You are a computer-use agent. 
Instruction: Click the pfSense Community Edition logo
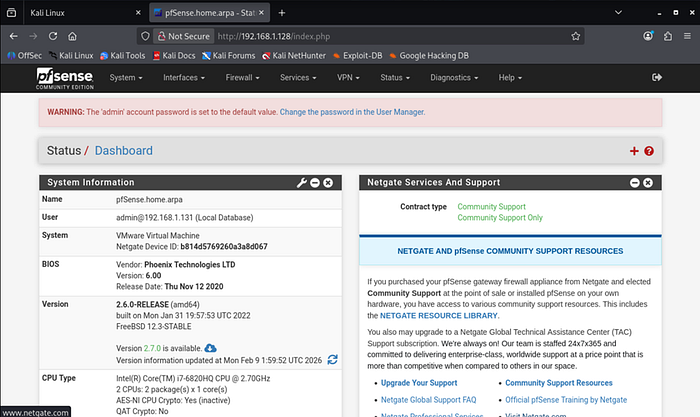[65, 78]
